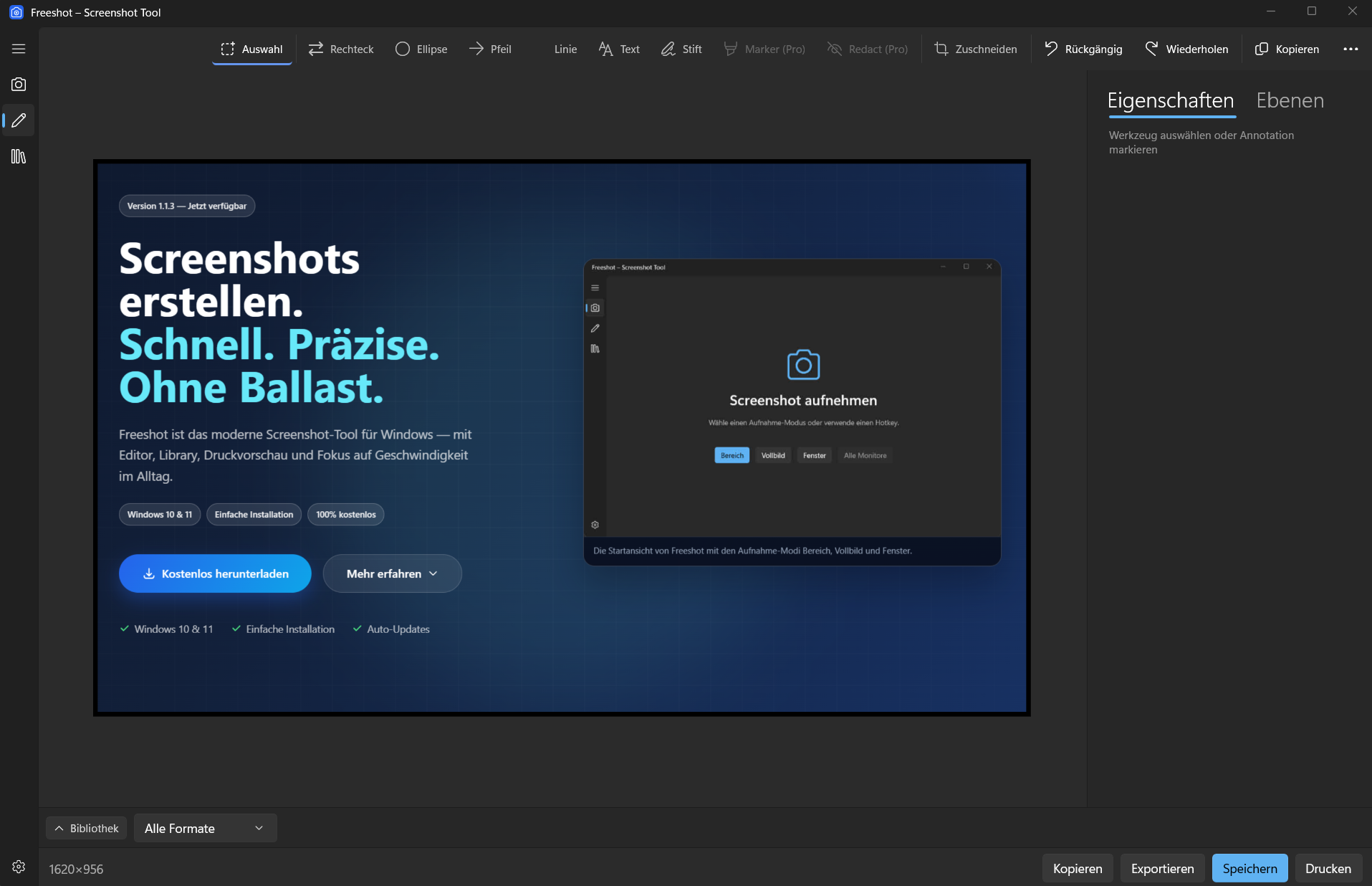Select the Auswahl selection tool

pyautogui.click(x=252, y=49)
